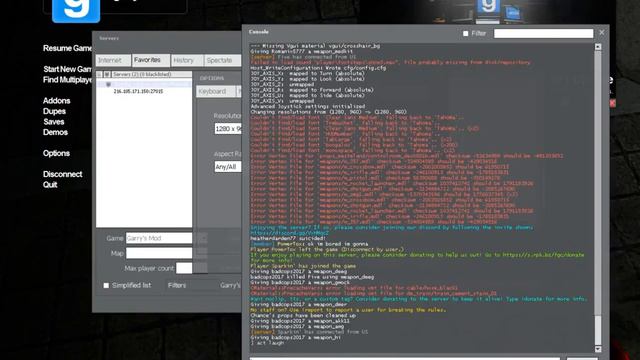Click the Map filter input field

click(159, 253)
